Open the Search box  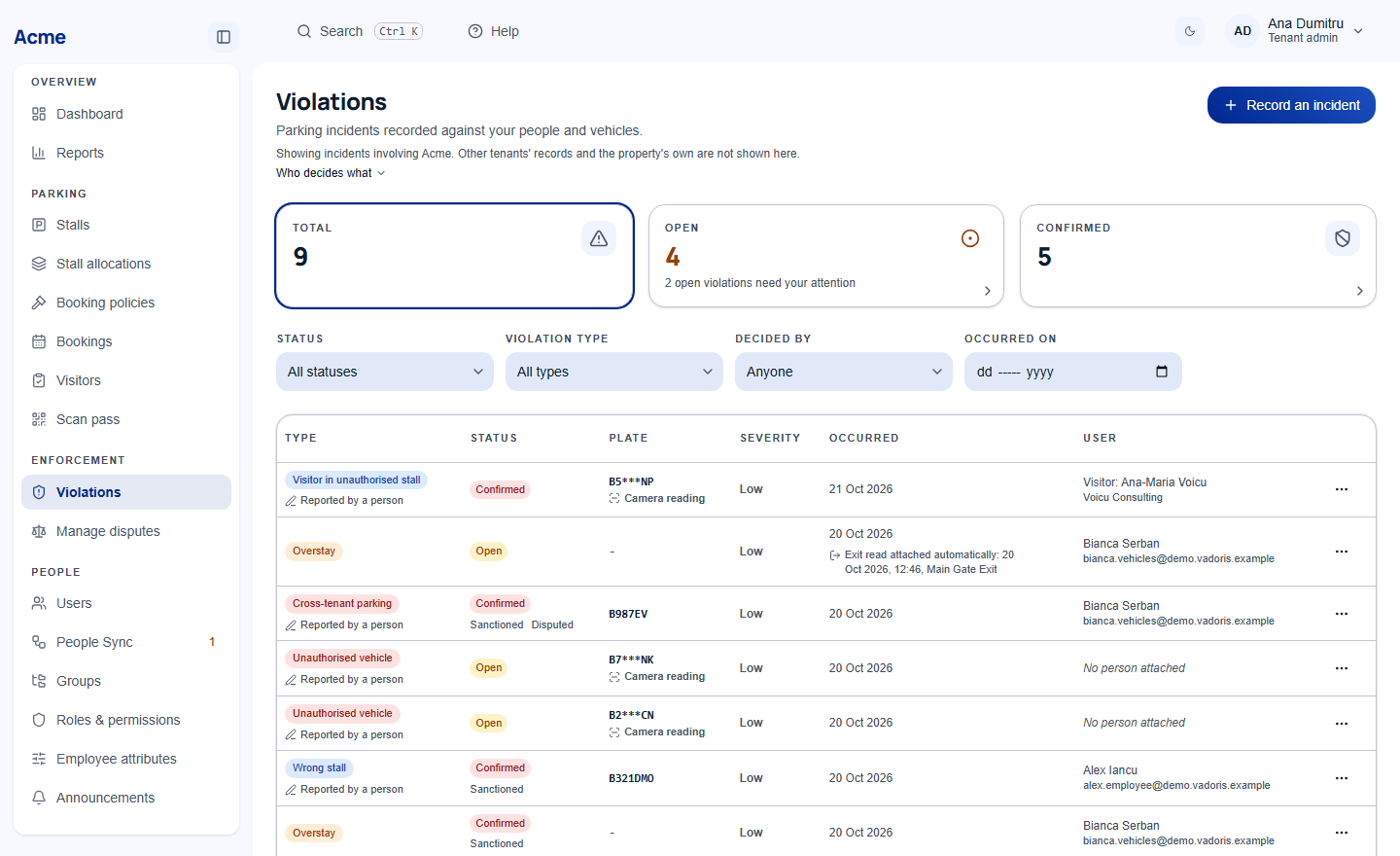(360, 31)
